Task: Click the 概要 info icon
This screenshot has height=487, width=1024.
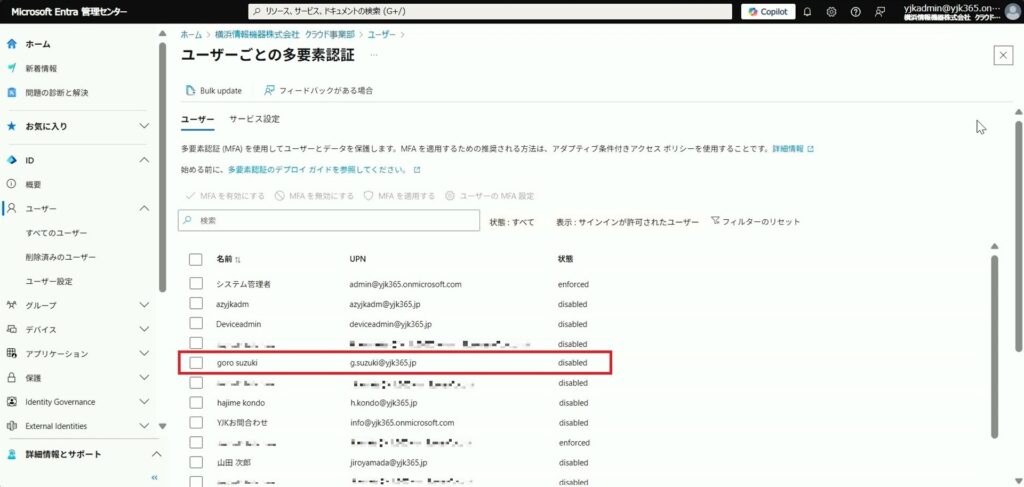Action: pyautogui.click(x=11, y=185)
